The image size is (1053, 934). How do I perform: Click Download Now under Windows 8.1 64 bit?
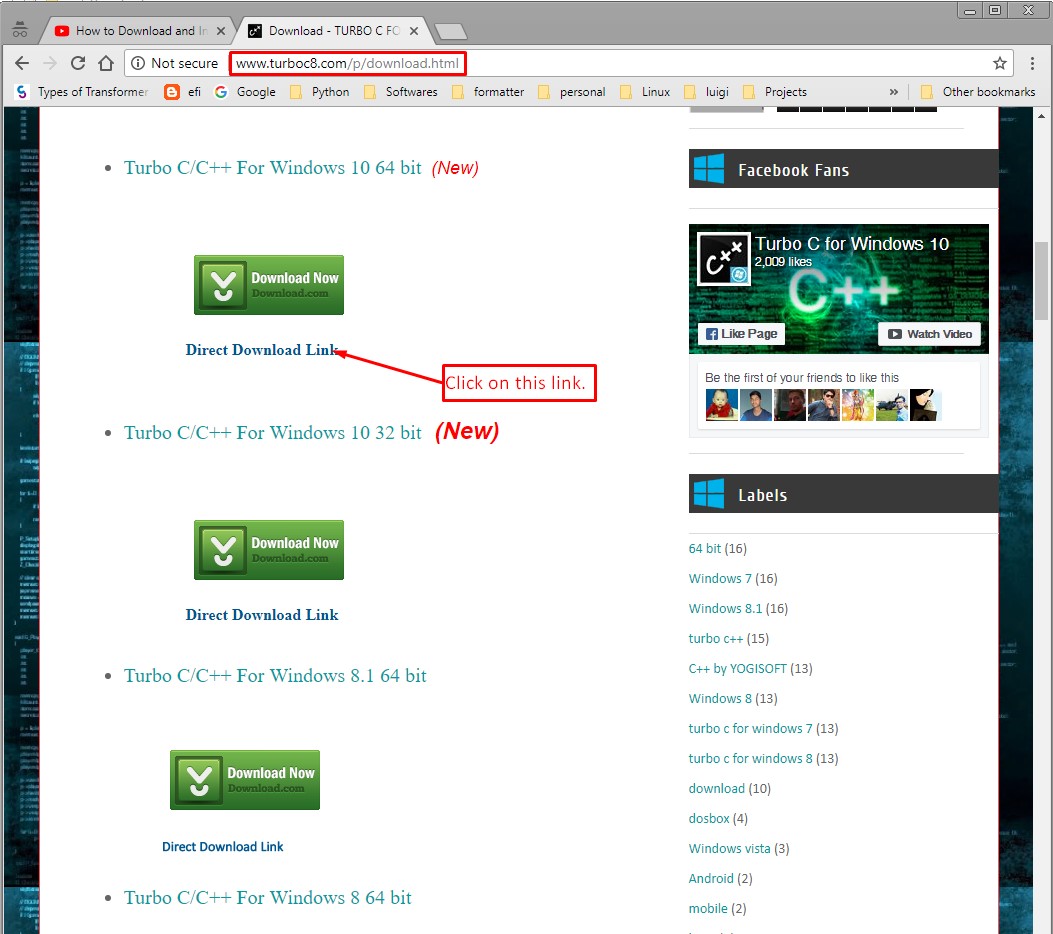[x=244, y=780]
